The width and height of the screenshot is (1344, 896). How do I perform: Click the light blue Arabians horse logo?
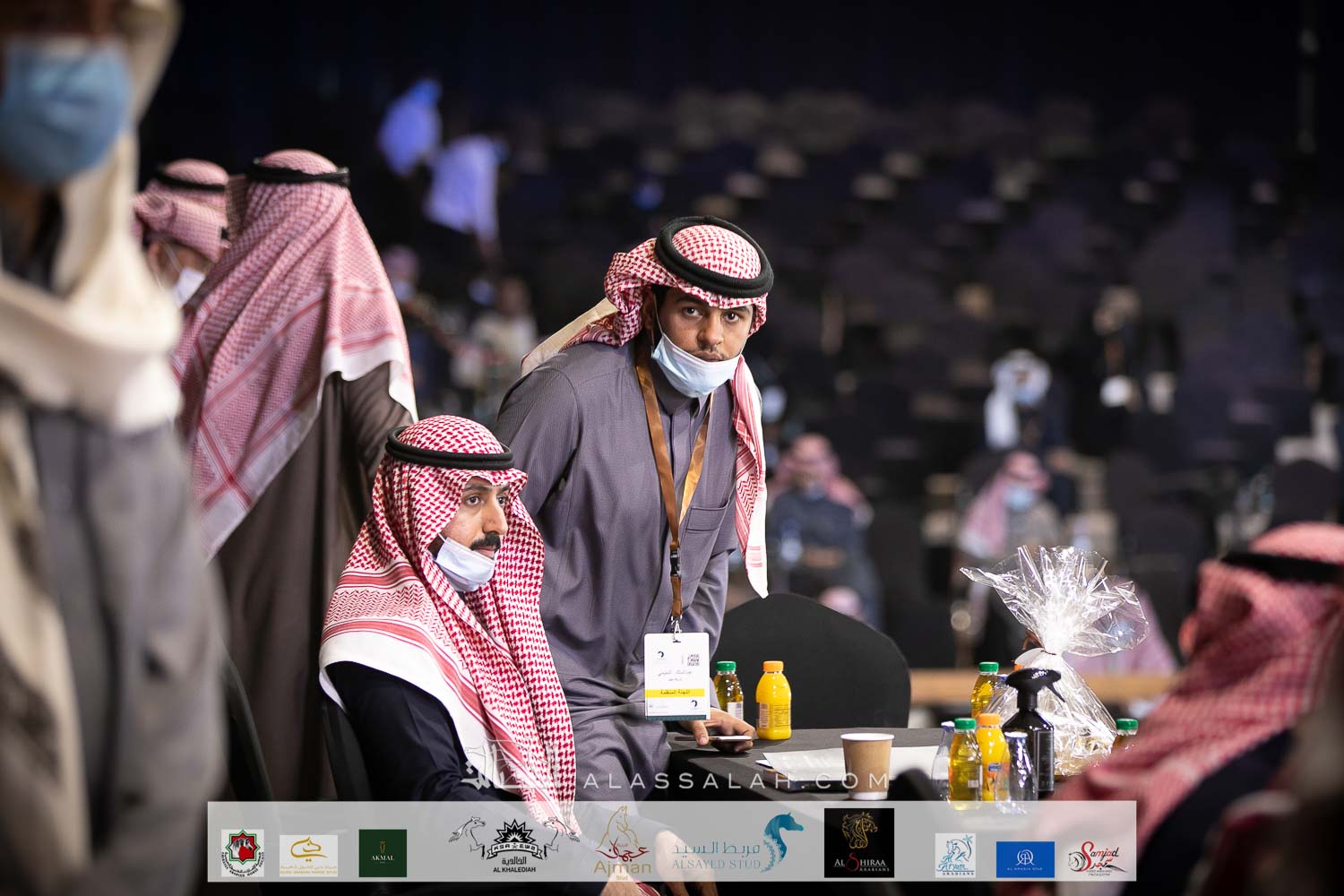tap(955, 856)
